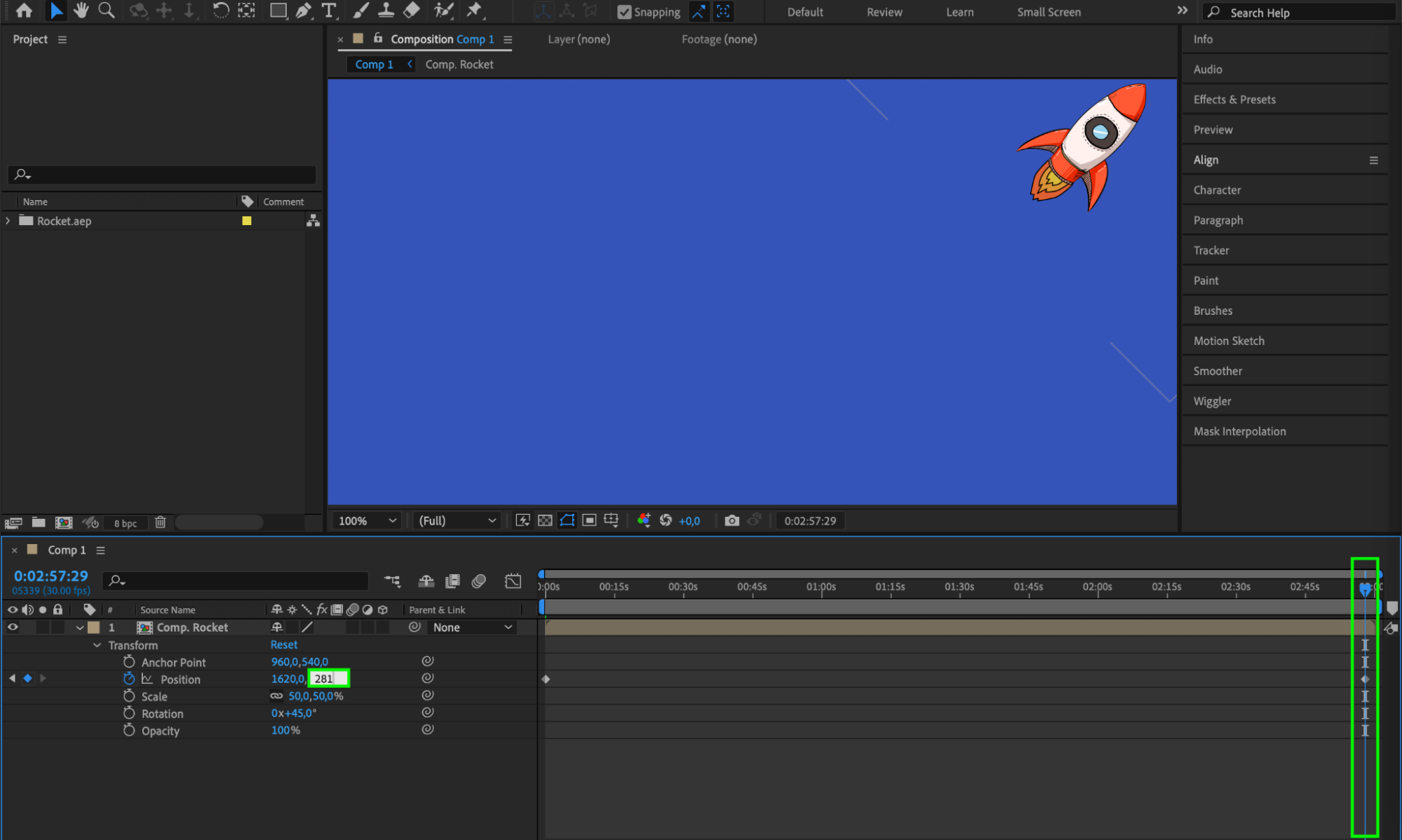Collapse the Transform property group

click(97, 645)
